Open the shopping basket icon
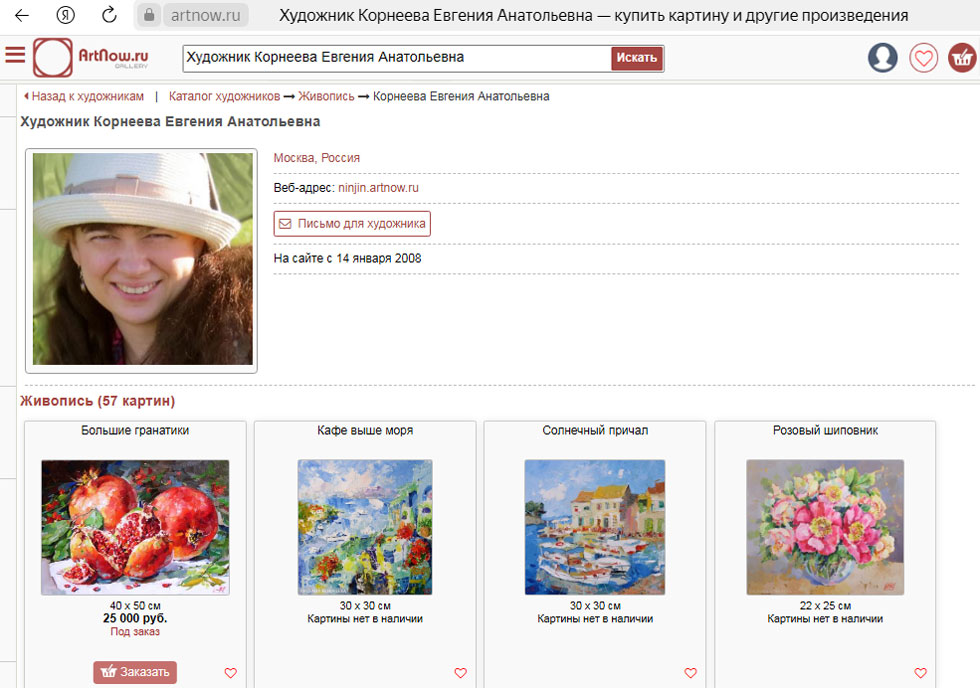 pos(962,57)
